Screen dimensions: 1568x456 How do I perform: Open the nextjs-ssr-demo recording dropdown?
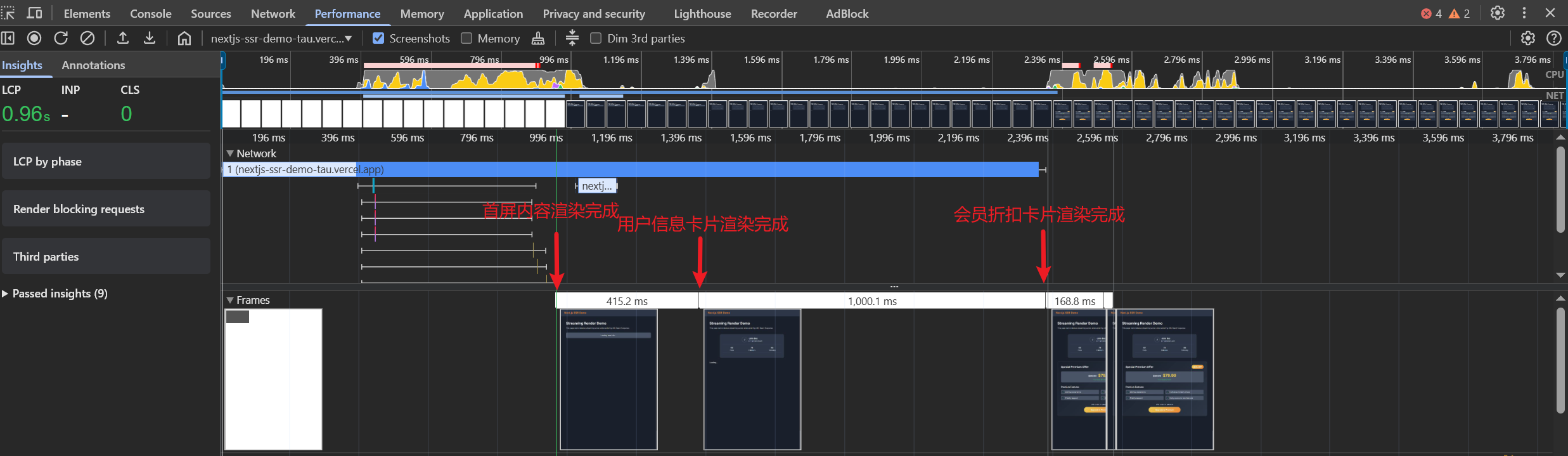tap(281, 38)
